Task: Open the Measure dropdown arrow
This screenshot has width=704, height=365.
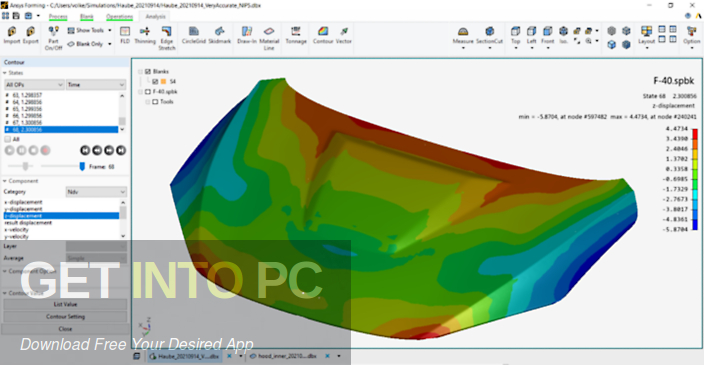Action: pyautogui.click(x=463, y=48)
